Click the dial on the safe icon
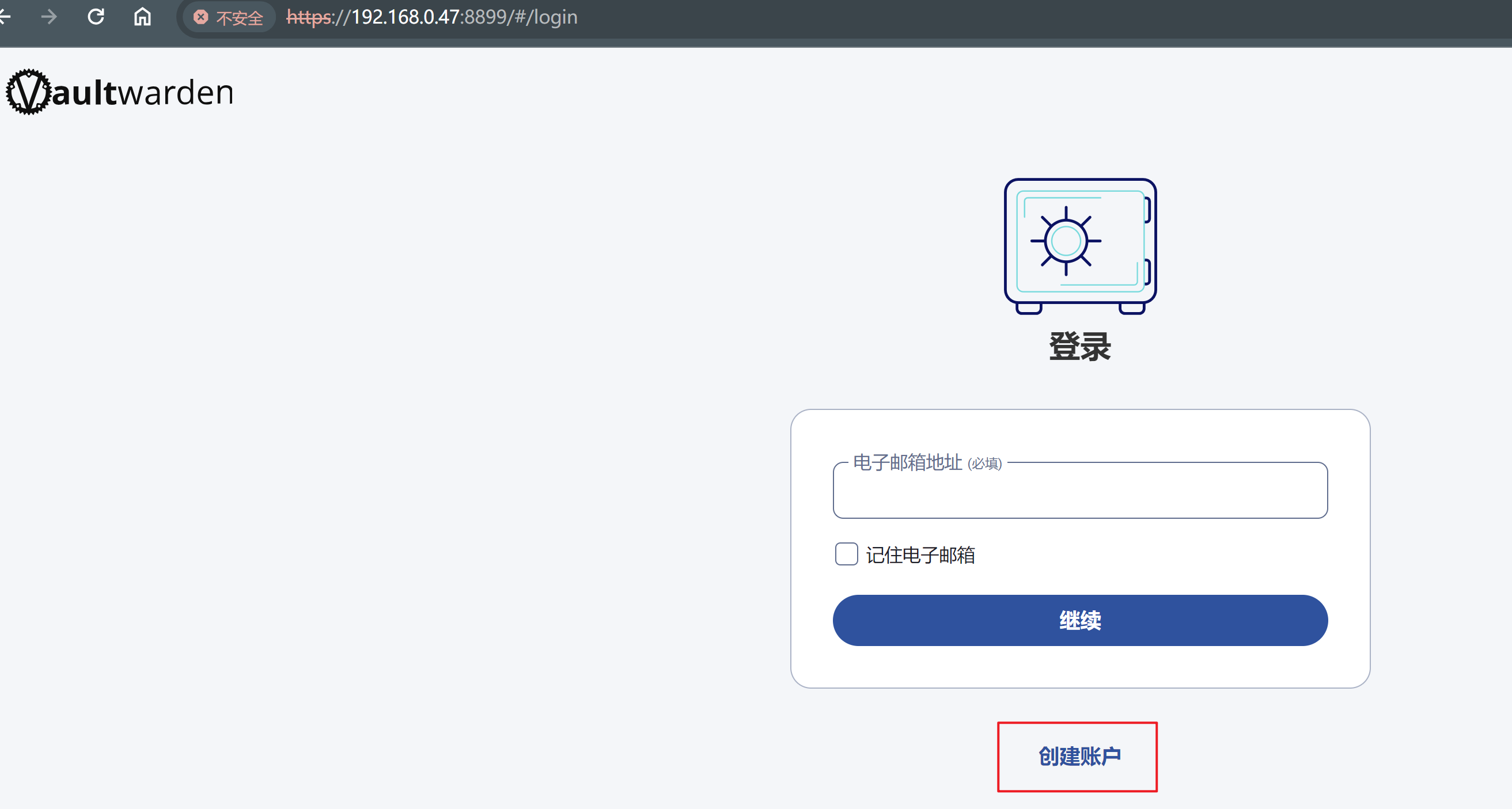Screen dimensions: 1512x809 click(1066, 241)
